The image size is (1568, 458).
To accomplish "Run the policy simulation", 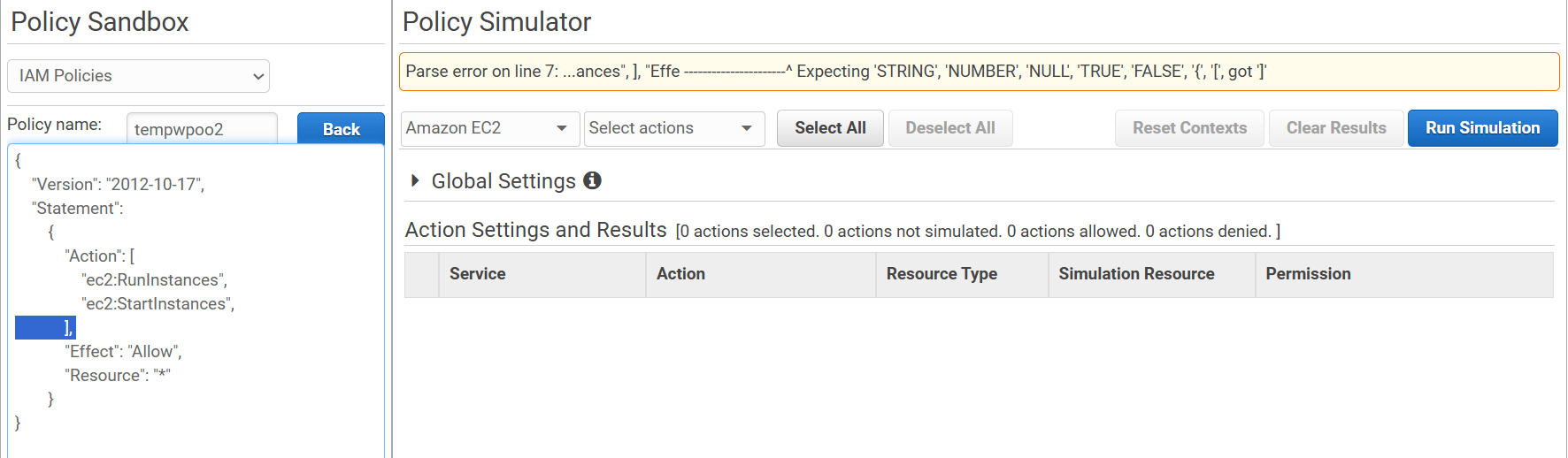I will (x=1481, y=128).
